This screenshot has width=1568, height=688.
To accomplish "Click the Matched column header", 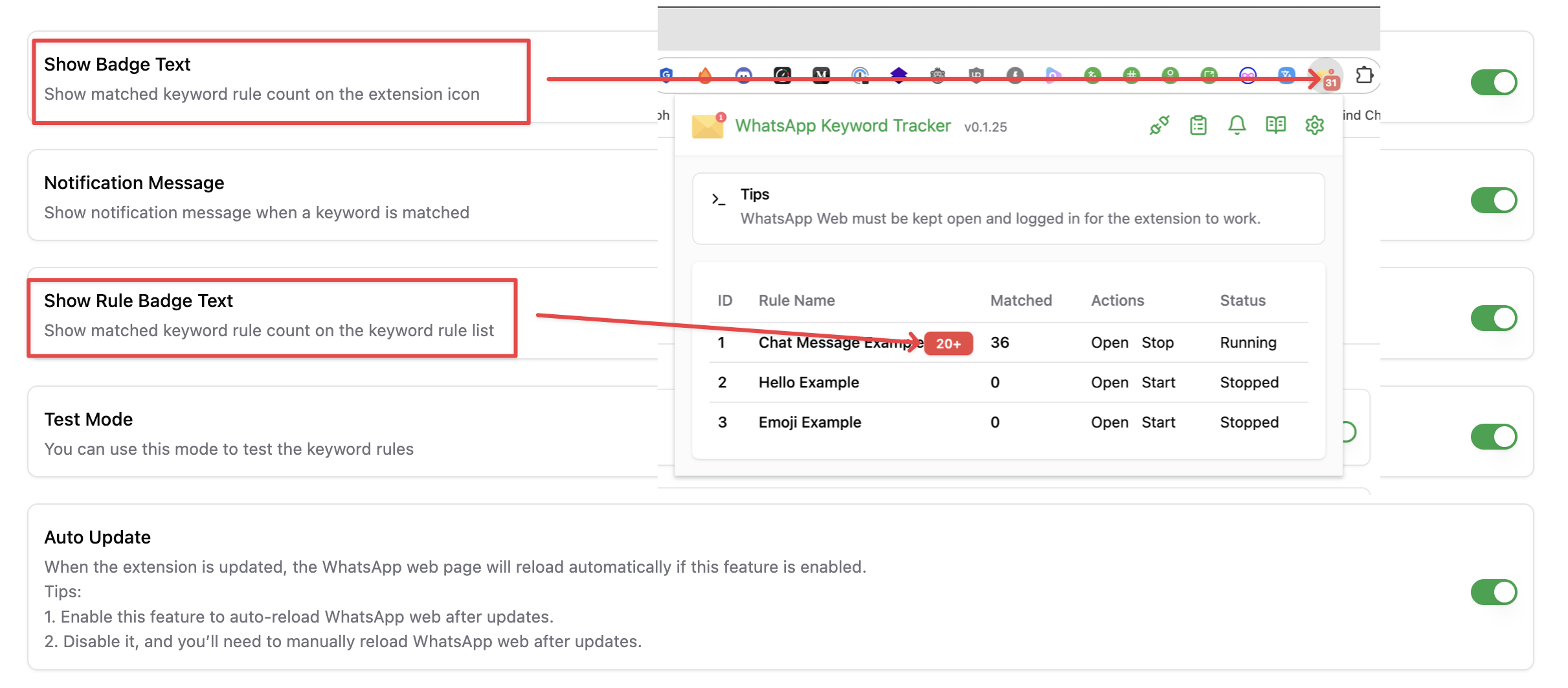I will click(x=1021, y=301).
